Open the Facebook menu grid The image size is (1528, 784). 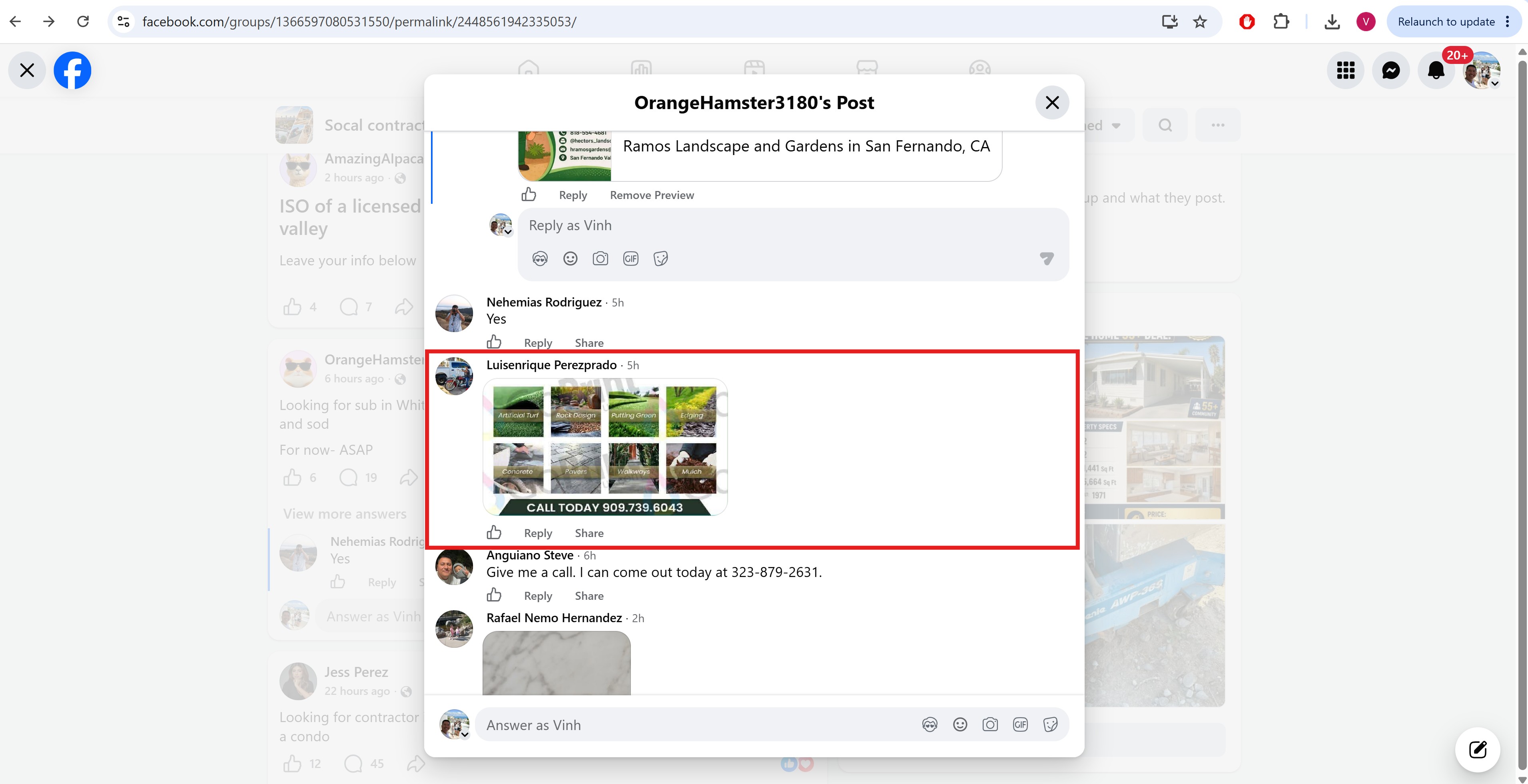click(1345, 71)
